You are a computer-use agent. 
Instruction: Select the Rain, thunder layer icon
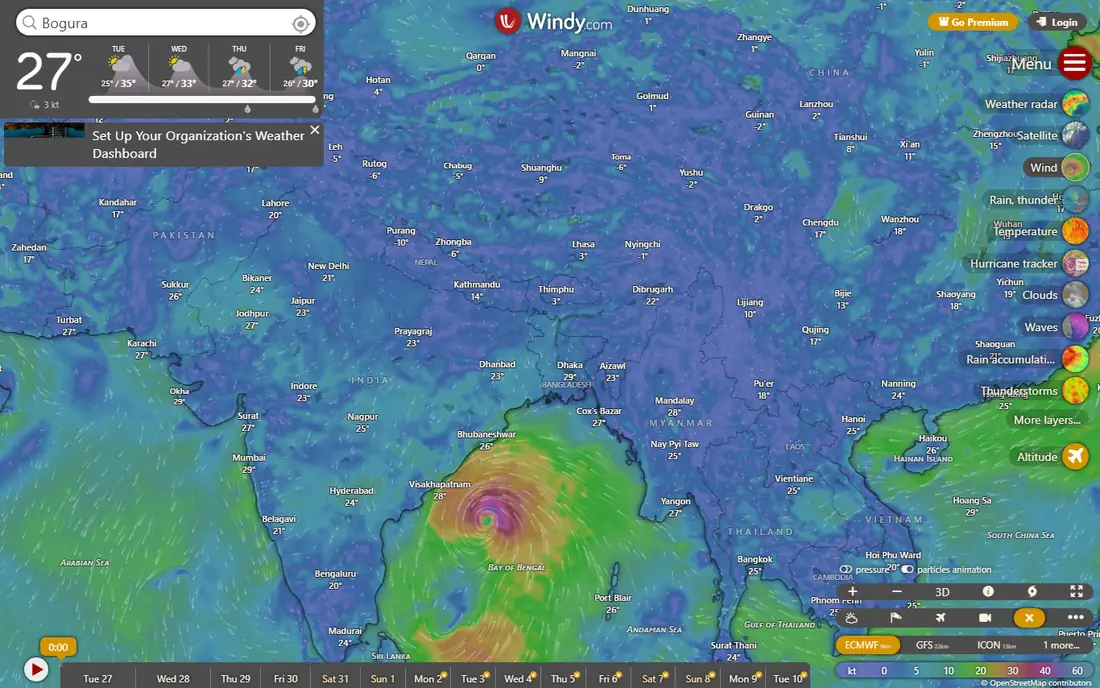click(x=1075, y=200)
